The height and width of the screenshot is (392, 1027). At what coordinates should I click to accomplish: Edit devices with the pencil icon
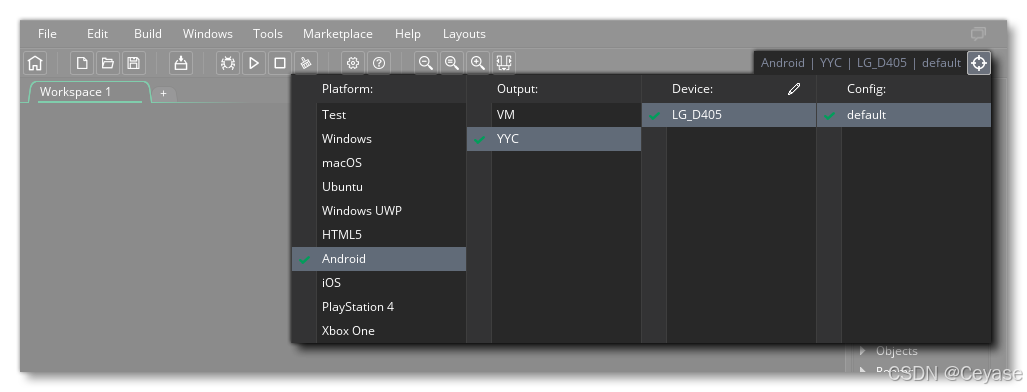pos(794,88)
